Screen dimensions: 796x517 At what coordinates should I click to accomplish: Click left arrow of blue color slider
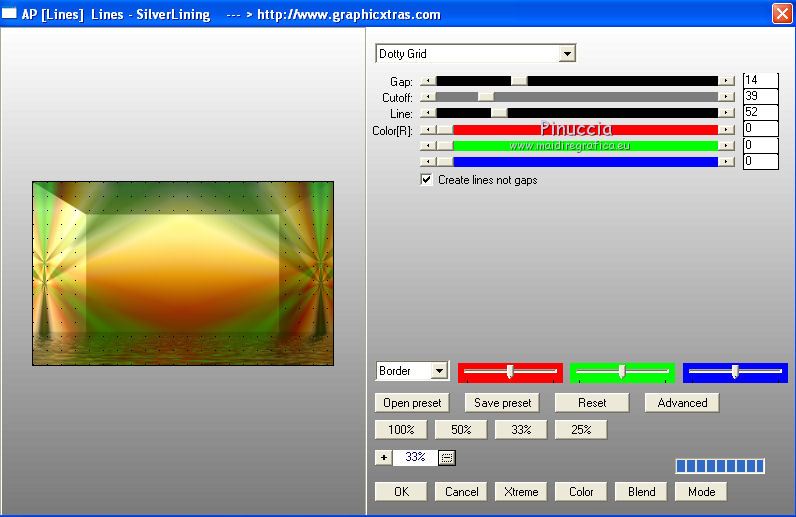(428, 161)
